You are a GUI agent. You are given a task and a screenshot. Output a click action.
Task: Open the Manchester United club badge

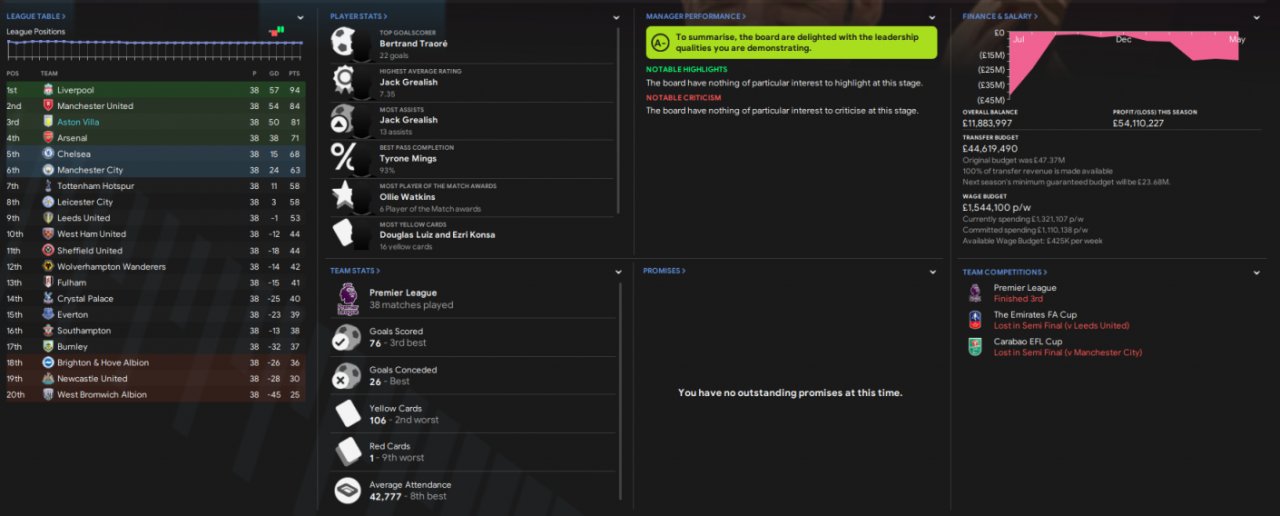(x=48, y=106)
